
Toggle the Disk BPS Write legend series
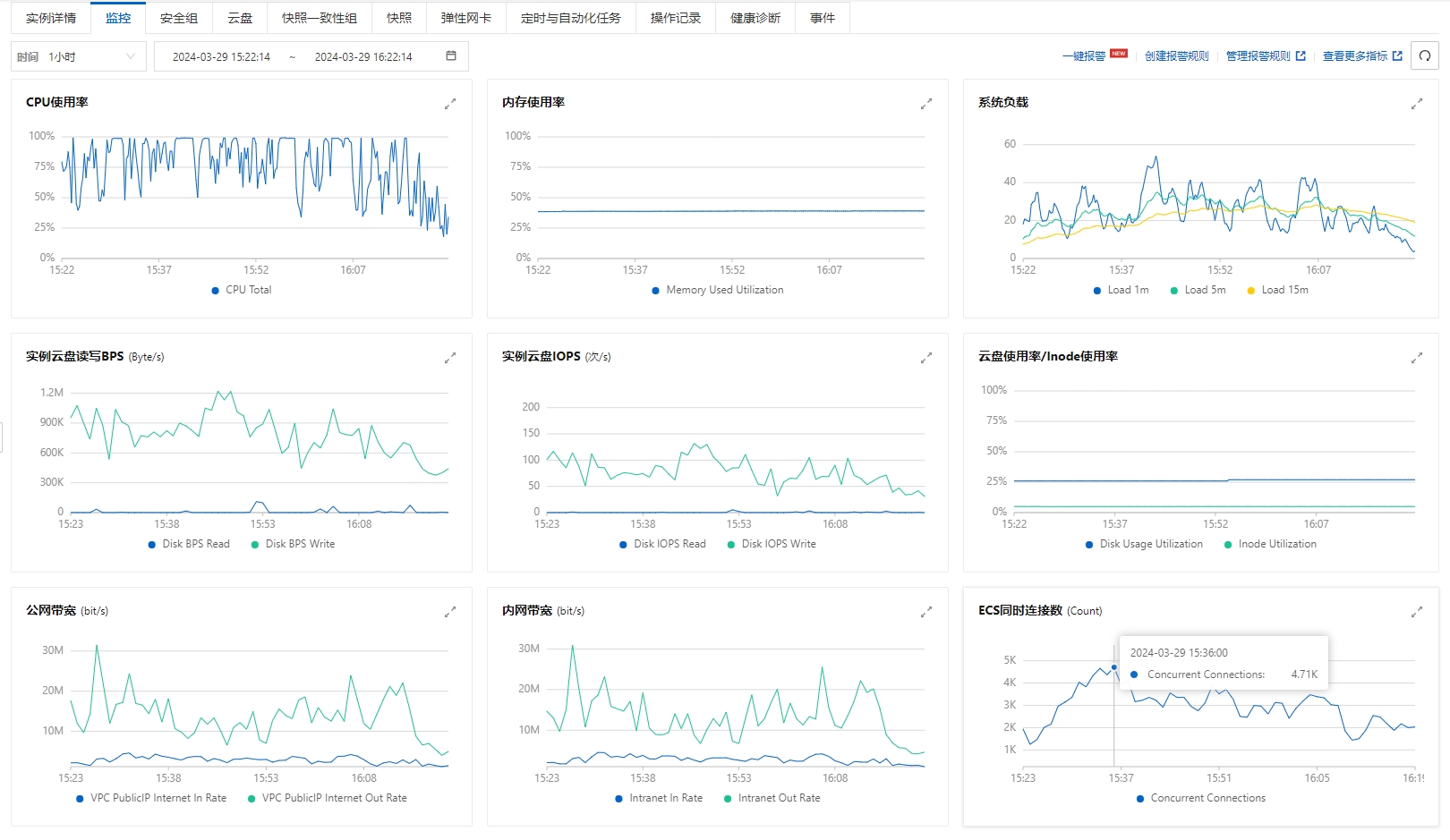pos(299,544)
